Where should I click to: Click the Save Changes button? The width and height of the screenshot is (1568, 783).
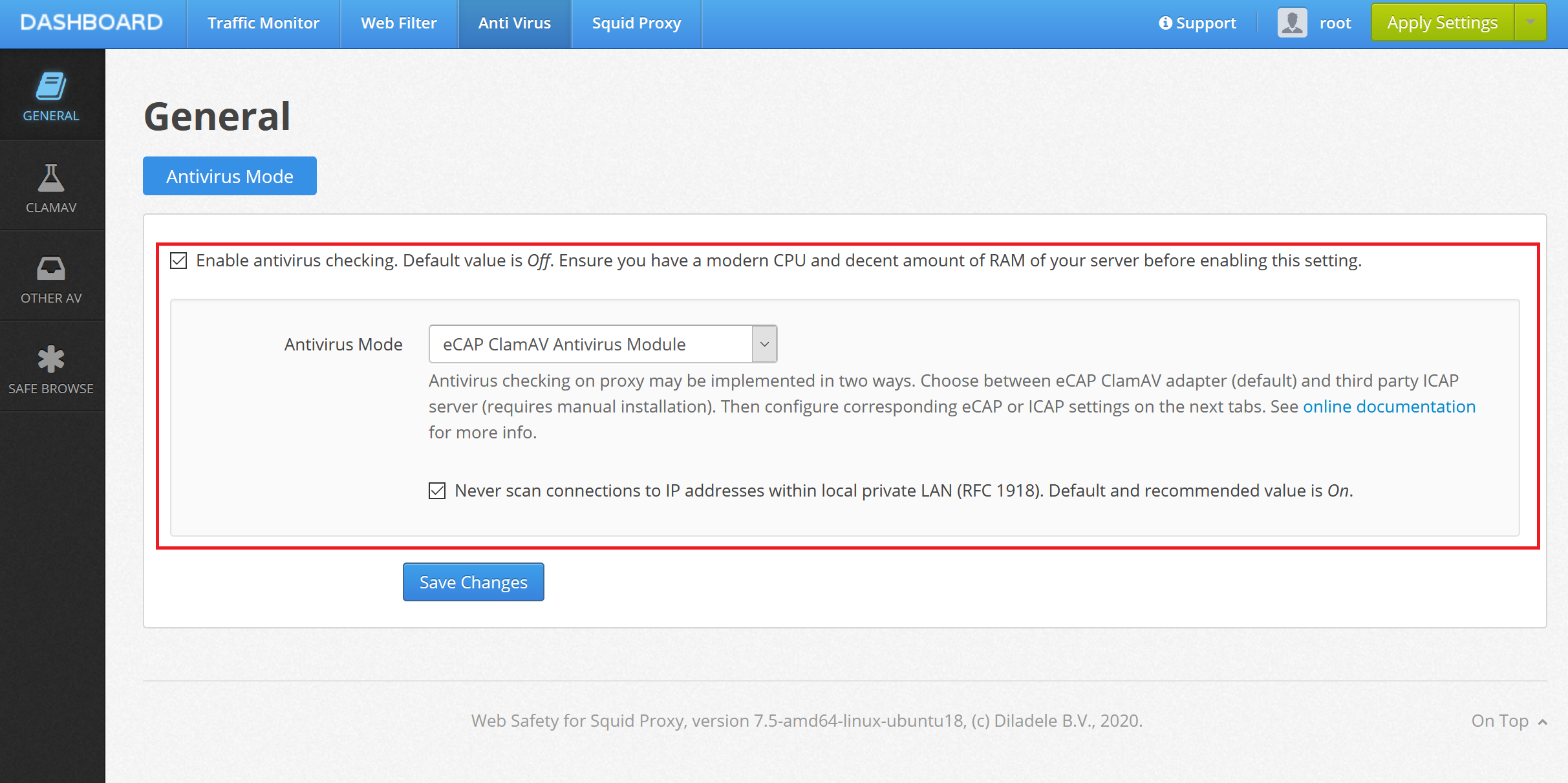pos(473,582)
